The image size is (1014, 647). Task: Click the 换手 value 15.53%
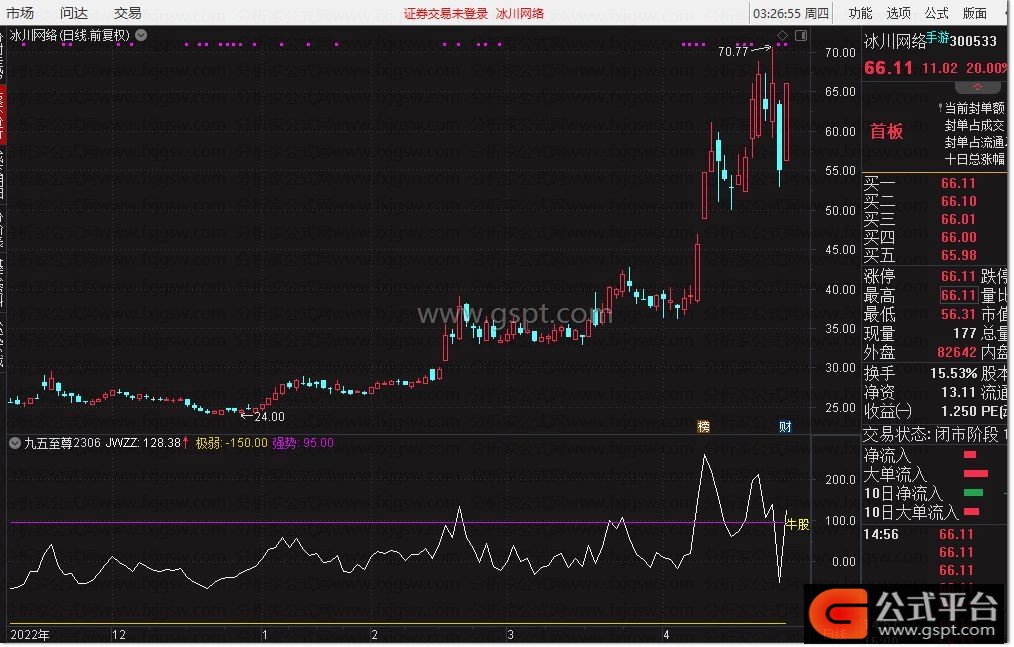click(x=953, y=373)
